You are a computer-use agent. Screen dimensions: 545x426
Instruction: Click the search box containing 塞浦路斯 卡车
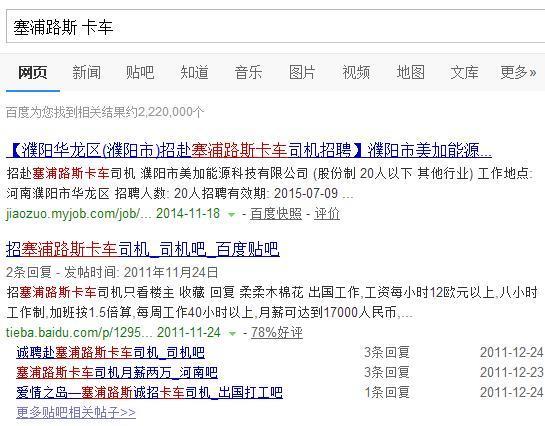[x=276, y=27]
